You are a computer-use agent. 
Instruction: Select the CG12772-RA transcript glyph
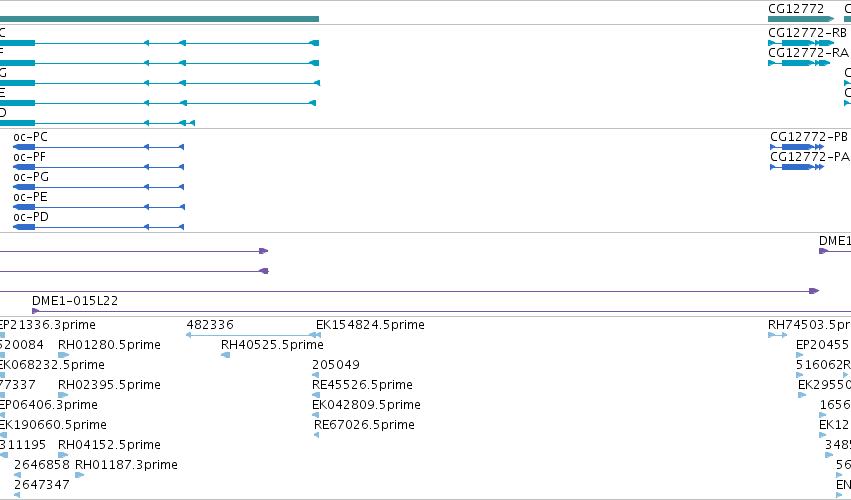click(x=799, y=63)
